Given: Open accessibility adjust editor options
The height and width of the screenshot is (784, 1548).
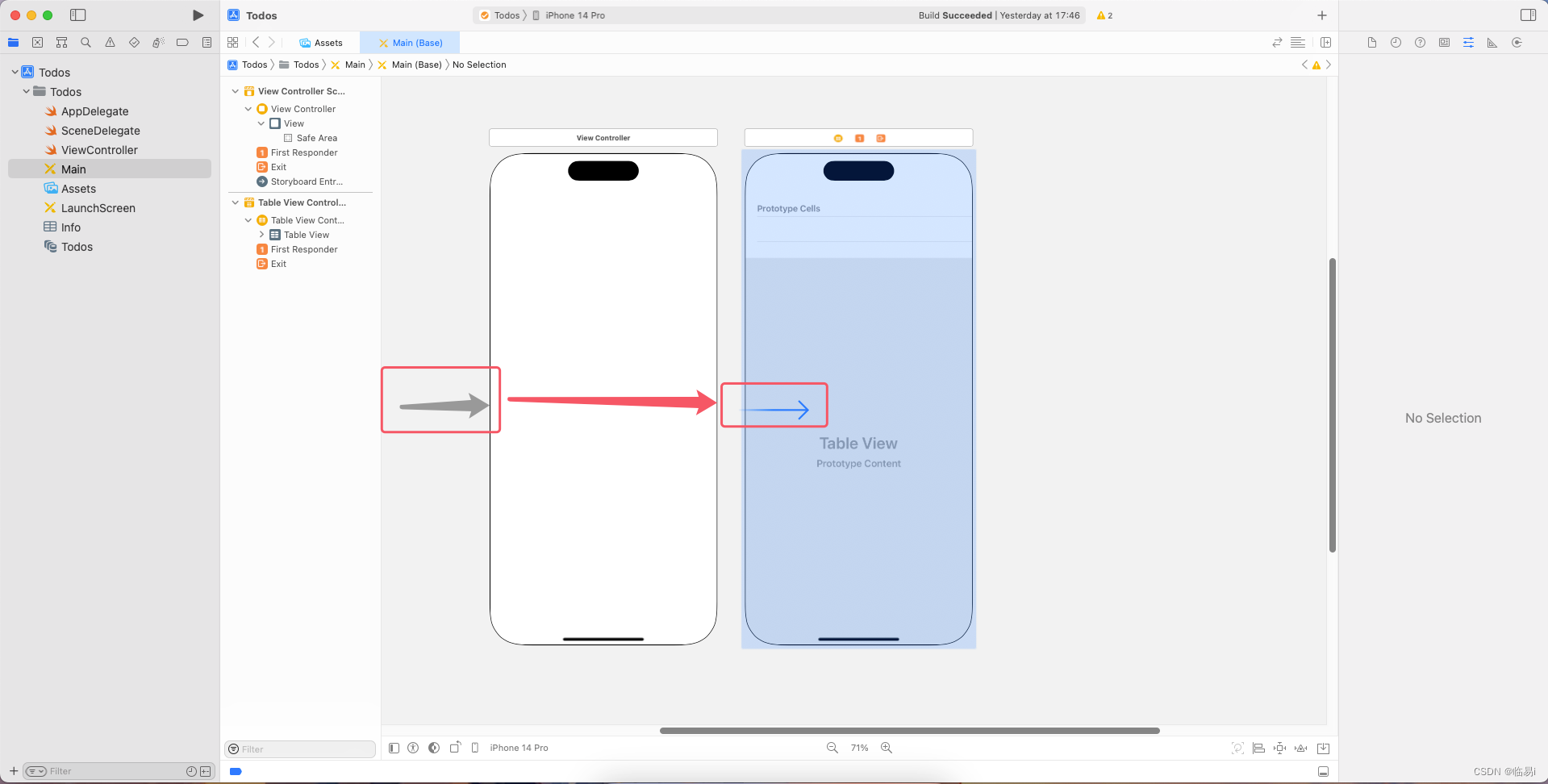Looking at the screenshot, I should (413, 748).
